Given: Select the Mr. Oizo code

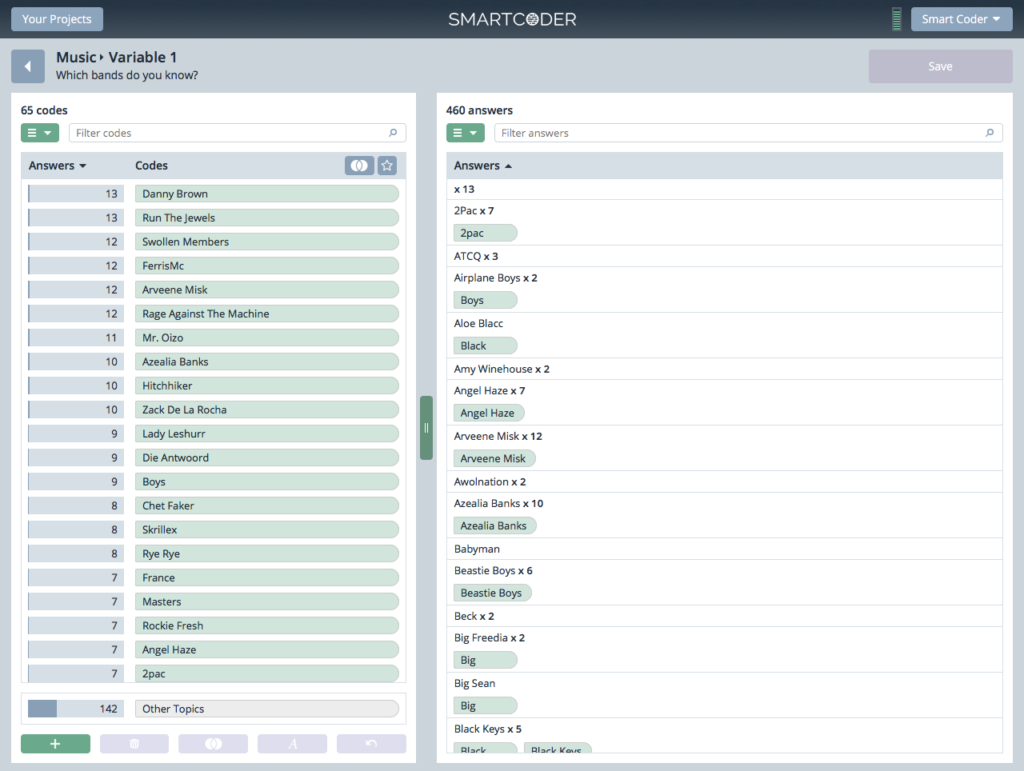Looking at the screenshot, I should 267,338.
